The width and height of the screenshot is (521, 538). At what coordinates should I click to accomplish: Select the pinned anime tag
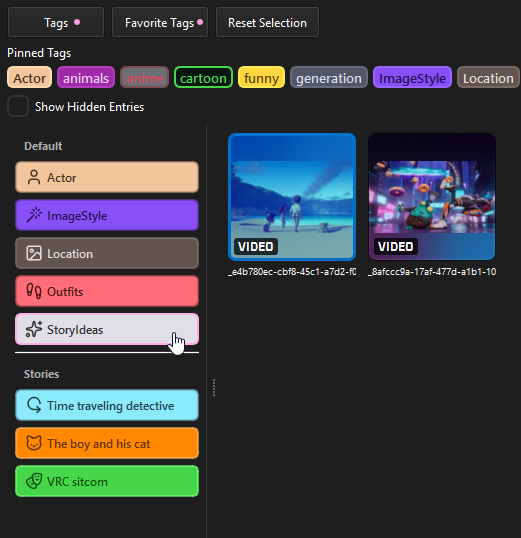144,78
